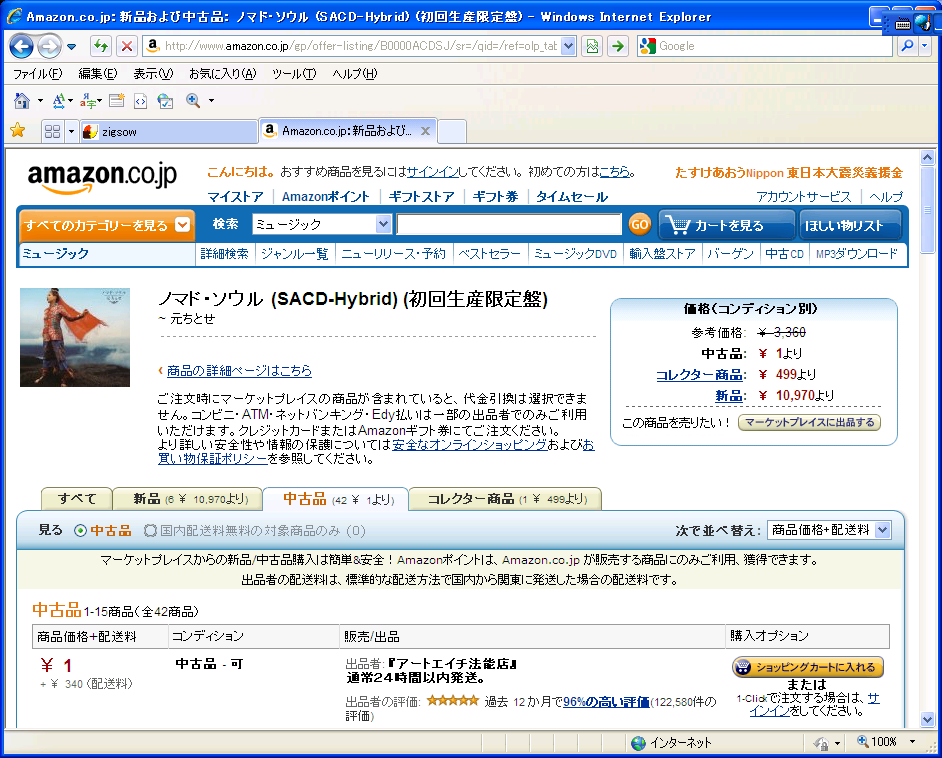Select the 国内配送料無料 radio option
Image resolution: width=942 pixels, height=758 pixels.
click(150, 530)
